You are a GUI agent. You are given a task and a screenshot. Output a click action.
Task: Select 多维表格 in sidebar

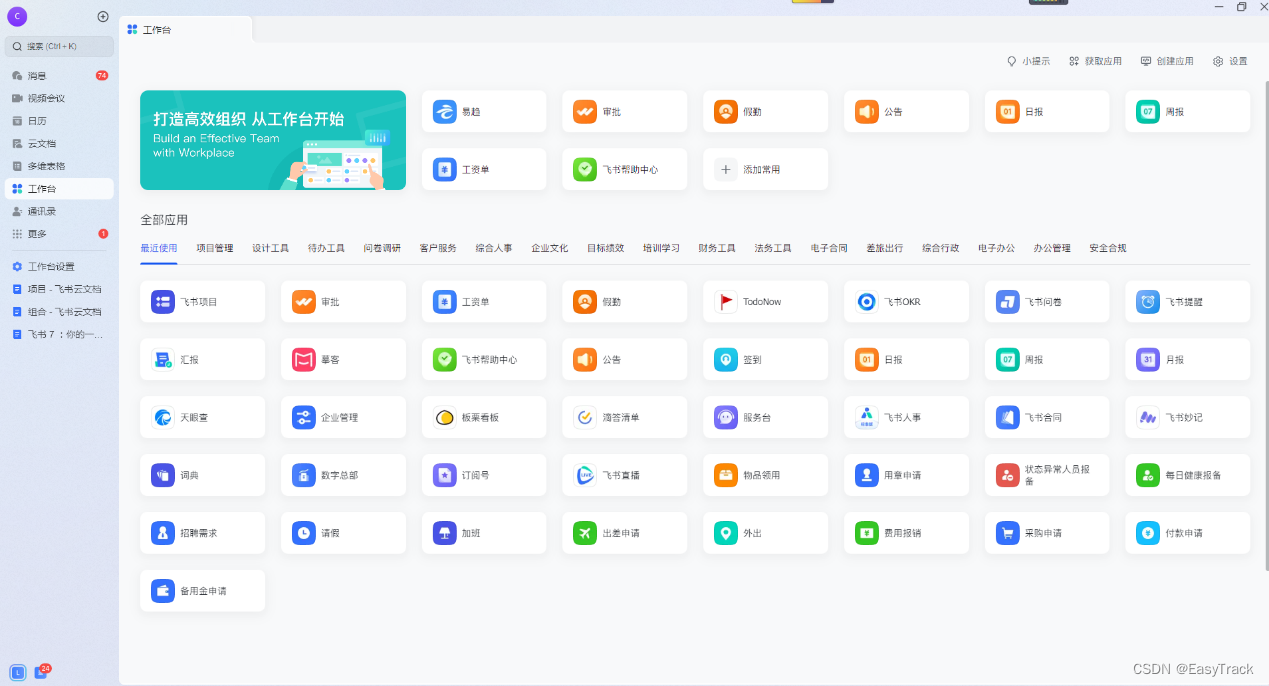point(59,166)
